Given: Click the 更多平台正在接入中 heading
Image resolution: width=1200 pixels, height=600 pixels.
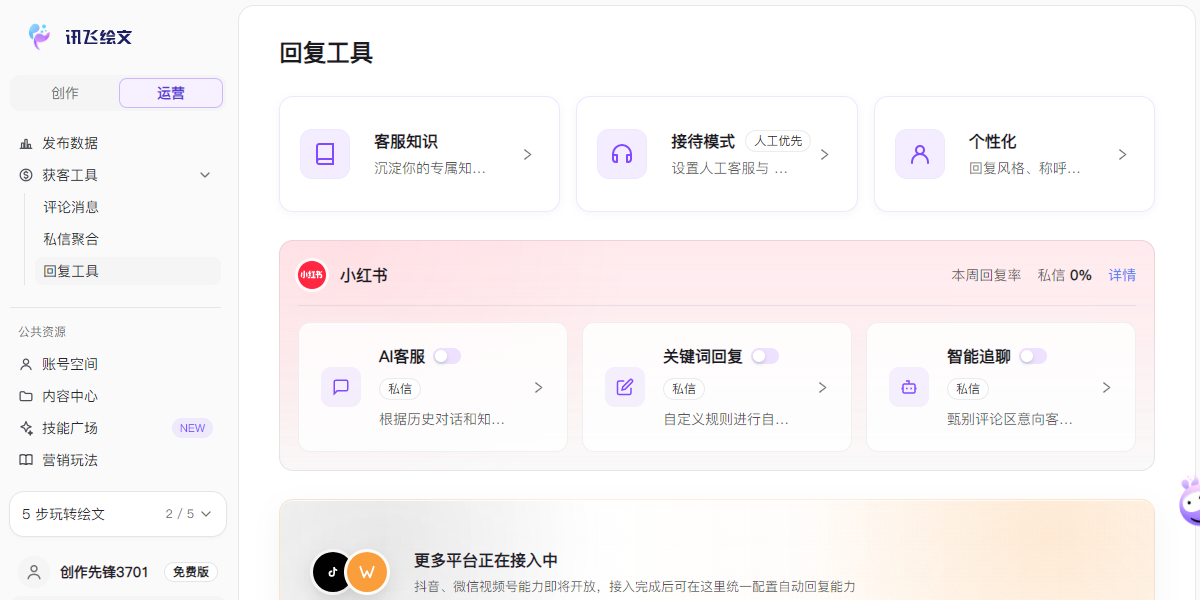Looking at the screenshot, I should tap(486, 560).
